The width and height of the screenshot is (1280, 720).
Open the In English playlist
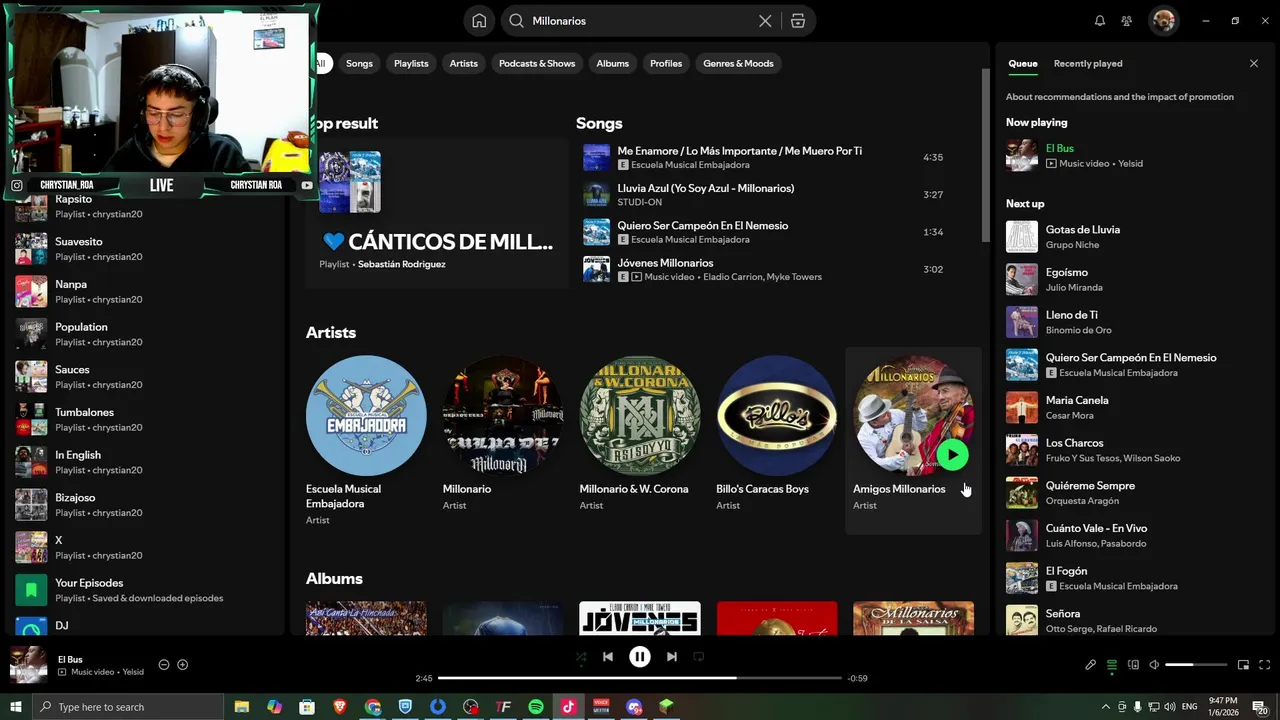point(146,462)
